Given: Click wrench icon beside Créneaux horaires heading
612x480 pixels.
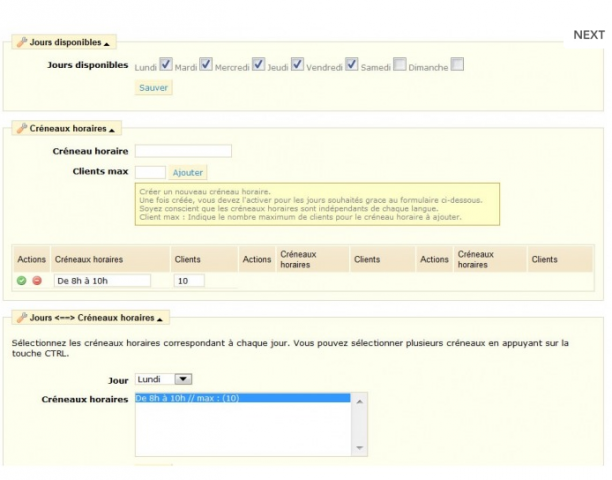Looking at the screenshot, I should click(x=21, y=129).
